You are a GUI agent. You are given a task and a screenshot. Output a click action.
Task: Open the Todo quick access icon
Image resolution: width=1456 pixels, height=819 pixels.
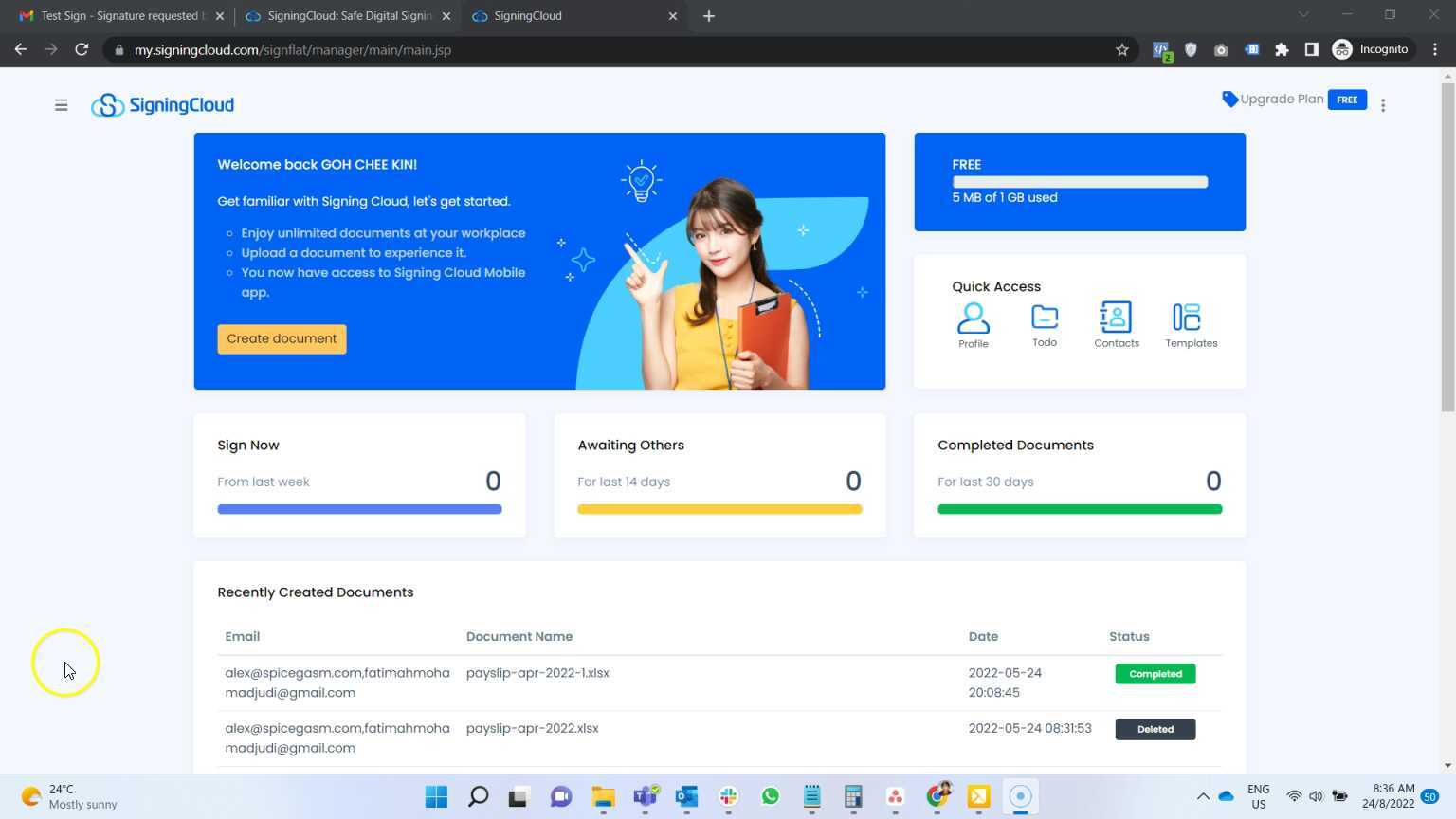point(1044,318)
